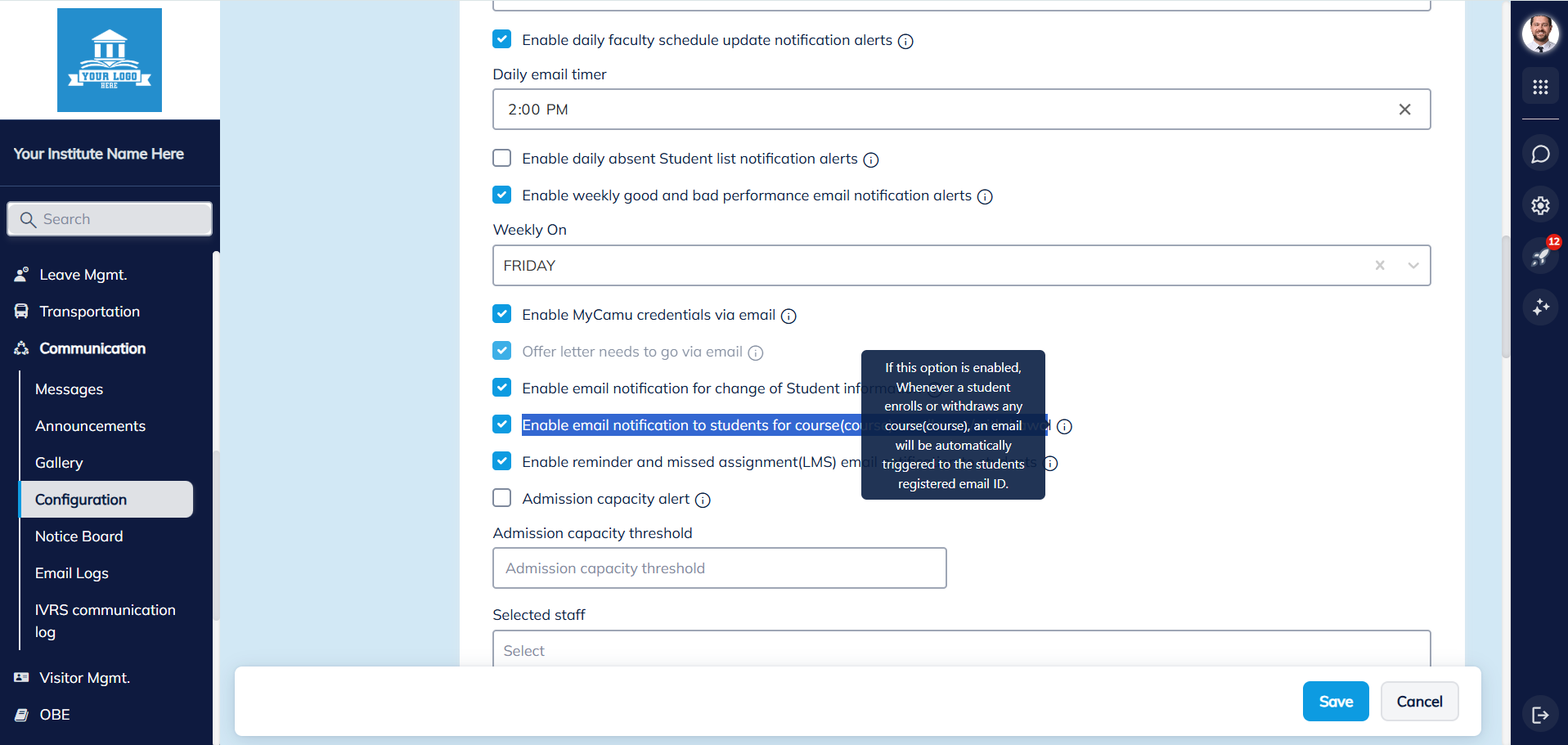
Task: Open the apps grid from right sidebar
Action: coord(1540,87)
